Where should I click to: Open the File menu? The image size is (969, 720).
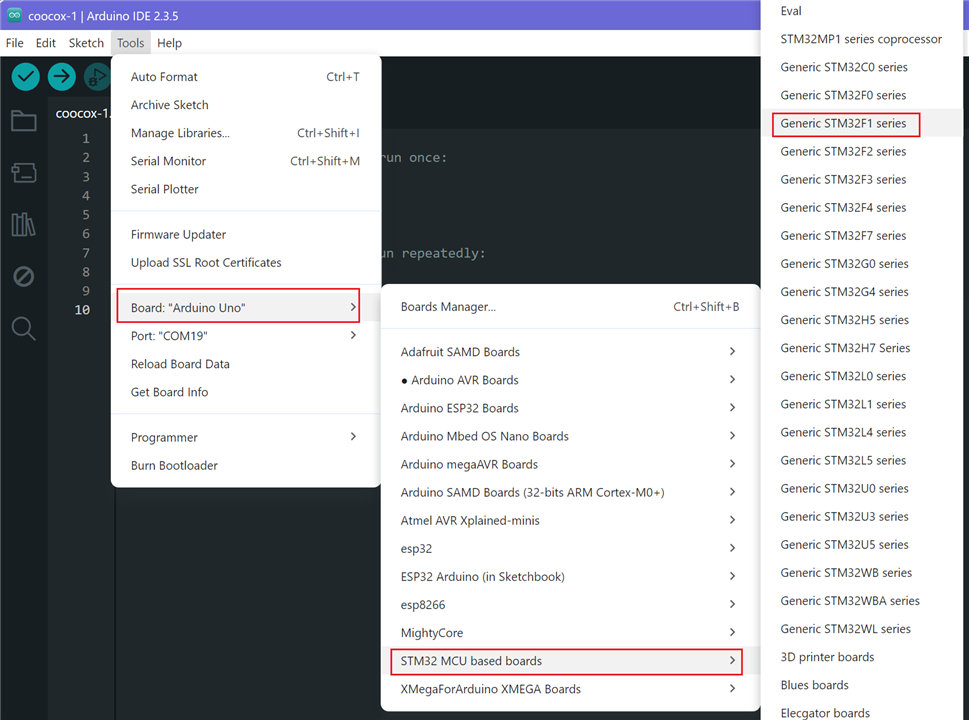pyautogui.click(x=14, y=43)
